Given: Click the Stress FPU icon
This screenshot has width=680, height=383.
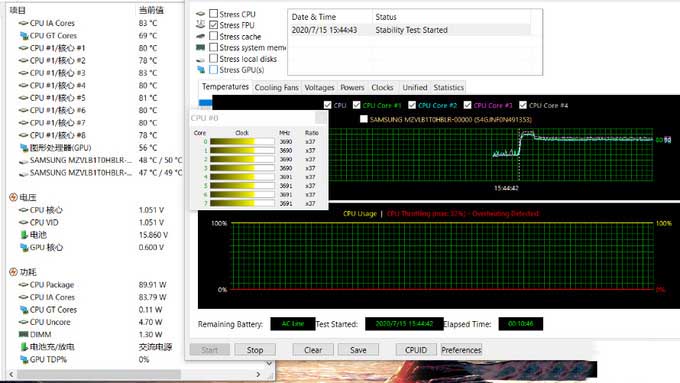Looking at the screenshot, I should point(200,25).
